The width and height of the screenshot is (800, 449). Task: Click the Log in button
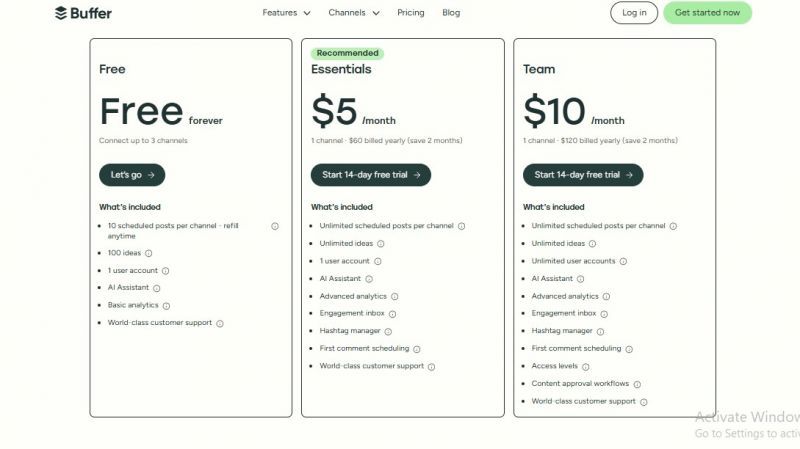634,13
